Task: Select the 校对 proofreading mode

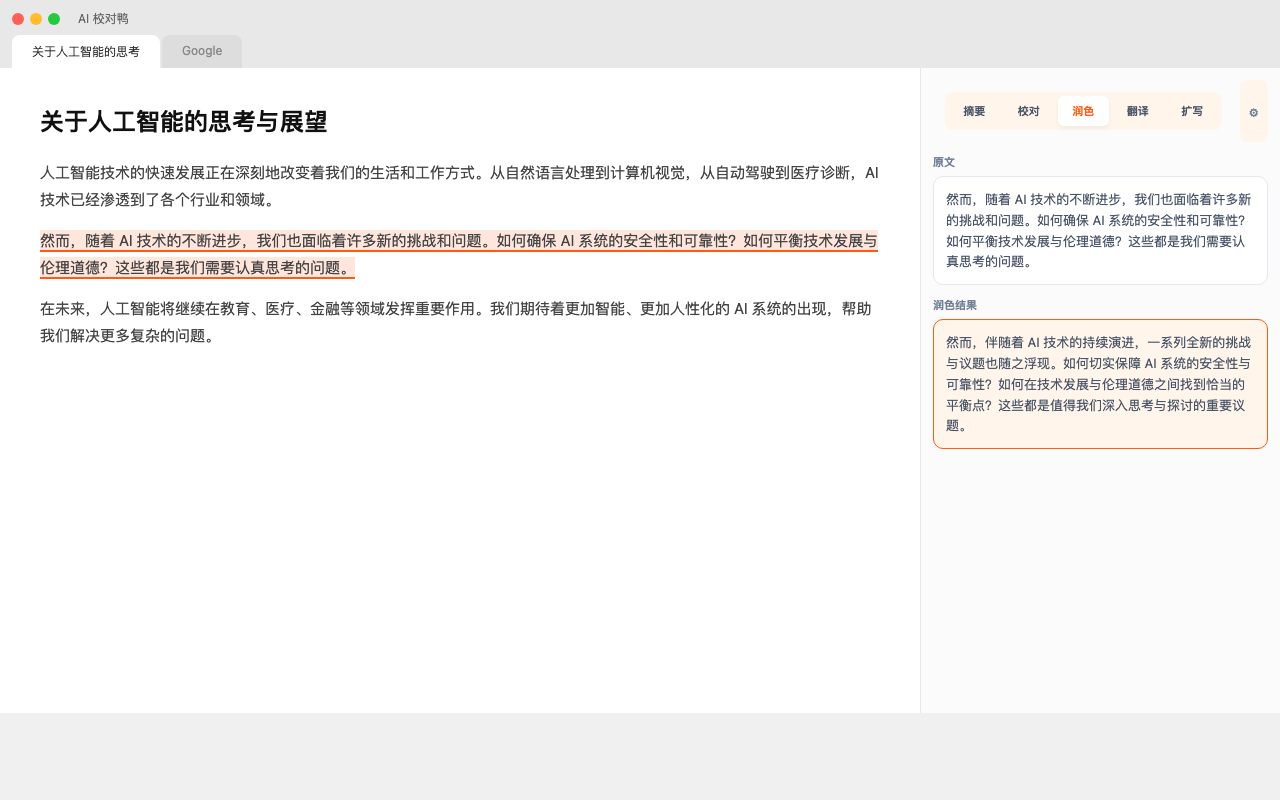Action: tap(1028, 111)
